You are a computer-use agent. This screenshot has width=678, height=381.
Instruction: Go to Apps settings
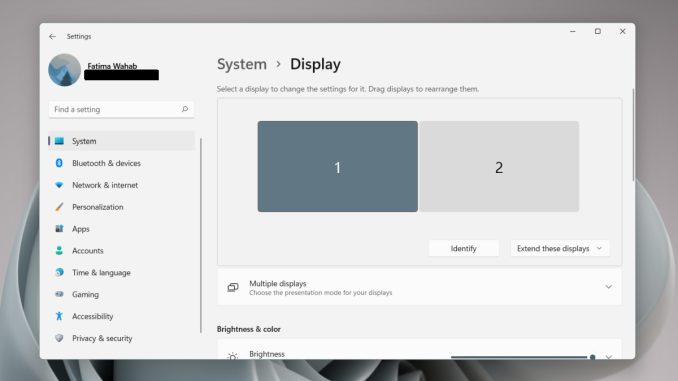click(x=122, y=229)
